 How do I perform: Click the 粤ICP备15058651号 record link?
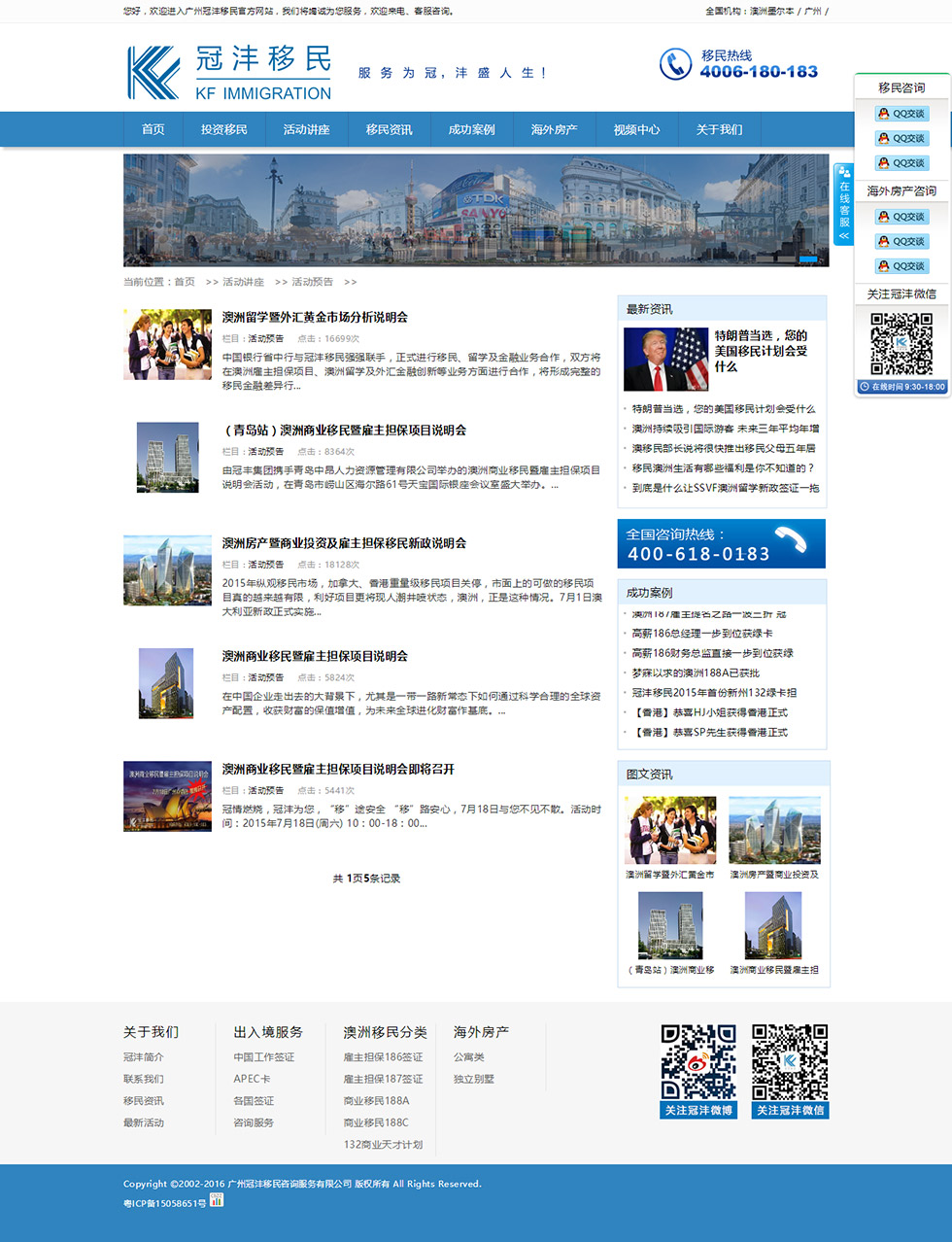click(164, 1203)
